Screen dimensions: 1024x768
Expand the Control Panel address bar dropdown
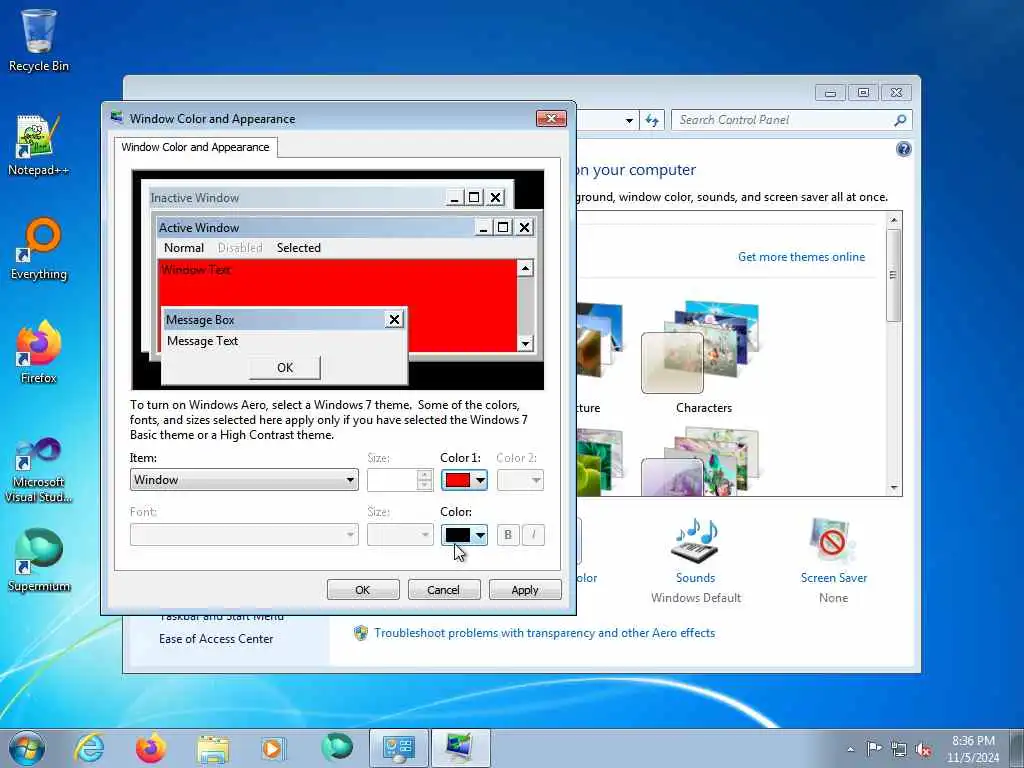629,120
